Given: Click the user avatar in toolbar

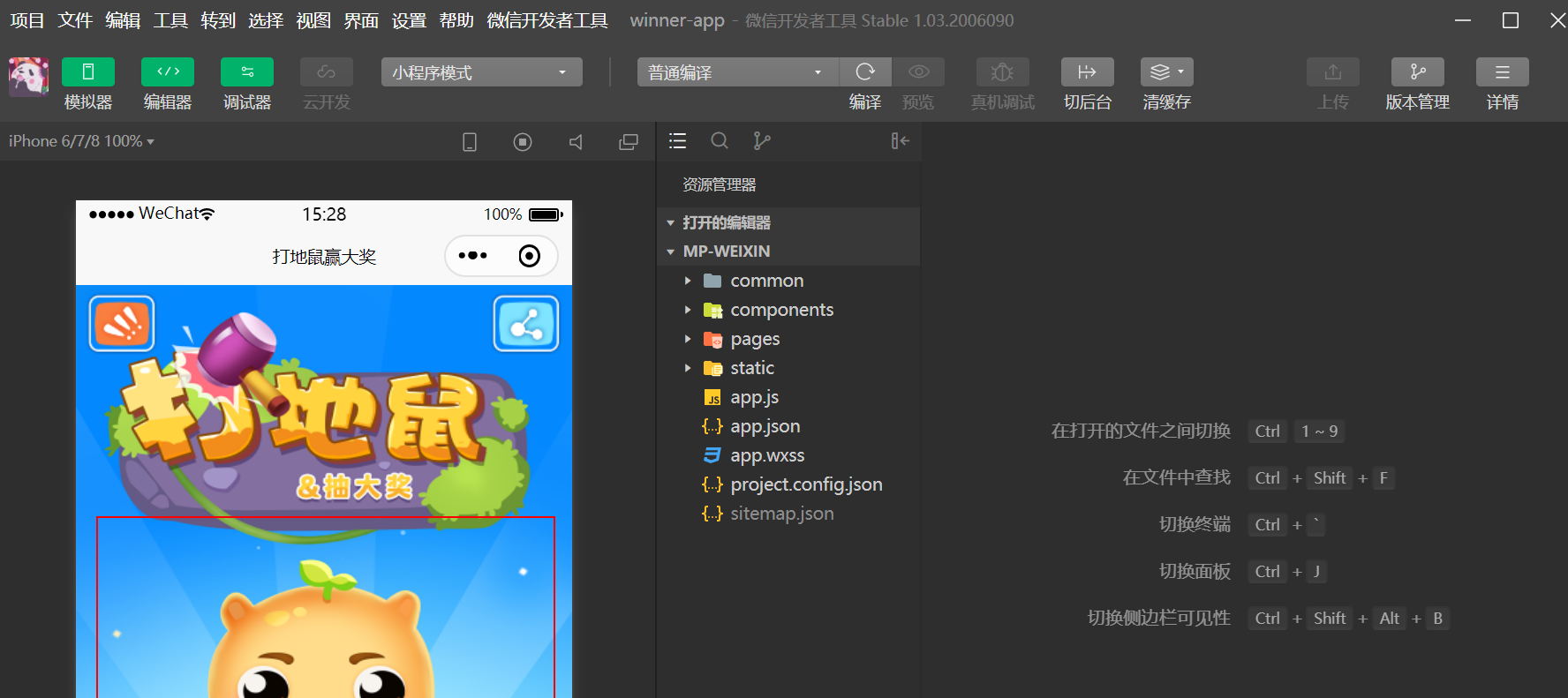Looking at the screenshot, I should pos(28,77).
